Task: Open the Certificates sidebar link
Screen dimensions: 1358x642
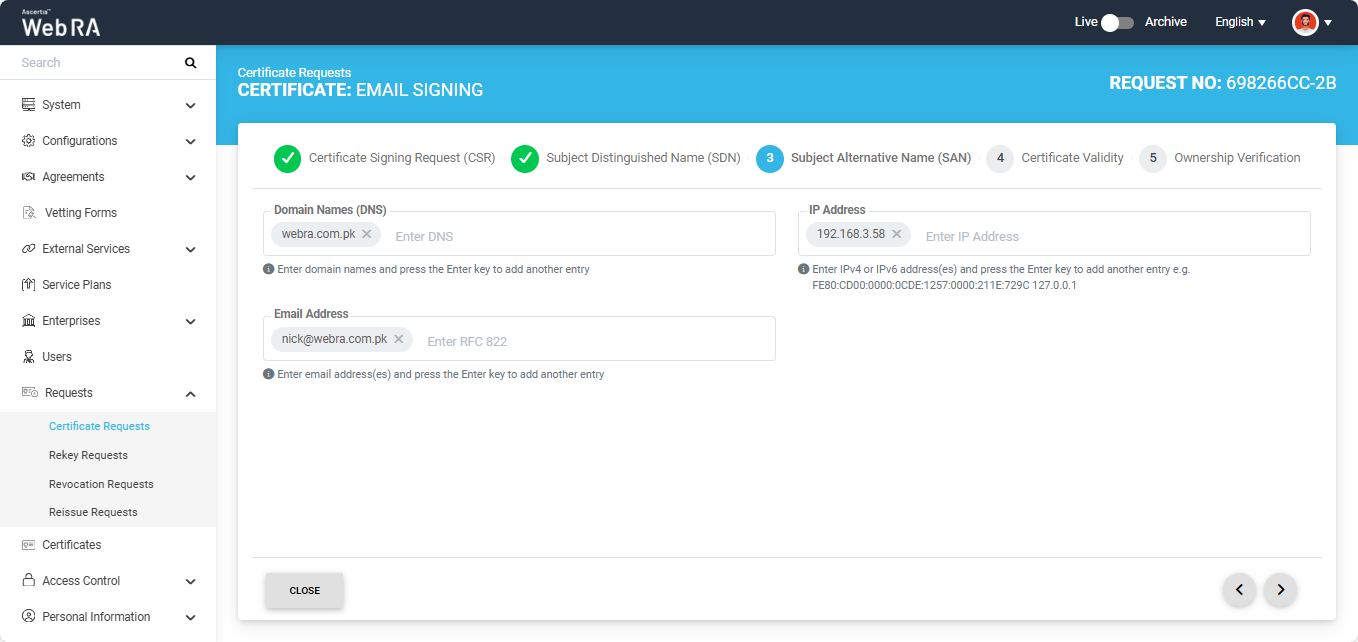Action: pyautogui.click(x=71, y=545)
